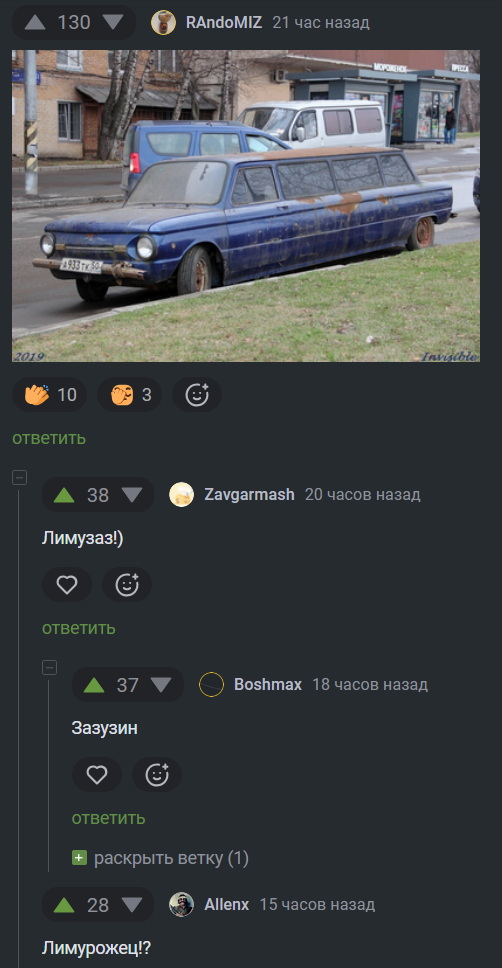Add emoji reaction to Zavgarmash's comment
Viewport: 502px width, 968px height.
coord(127,585)
